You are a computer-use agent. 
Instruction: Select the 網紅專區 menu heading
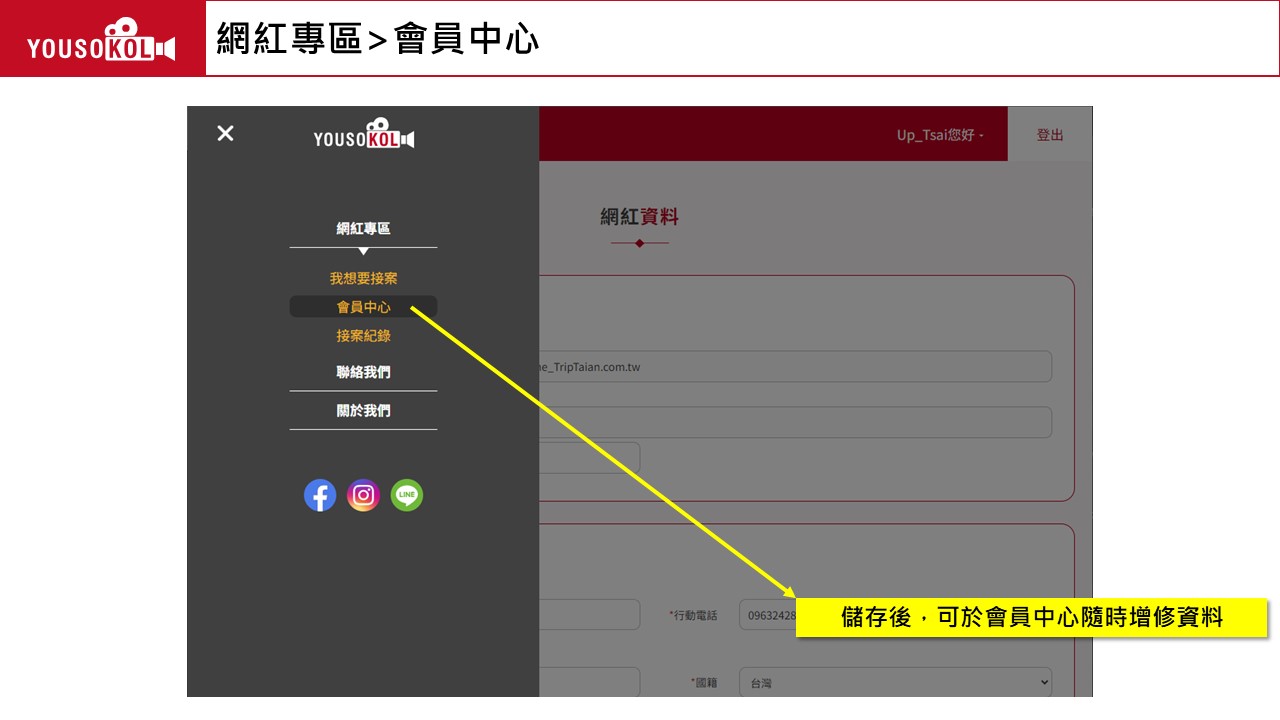pos(363,229)
